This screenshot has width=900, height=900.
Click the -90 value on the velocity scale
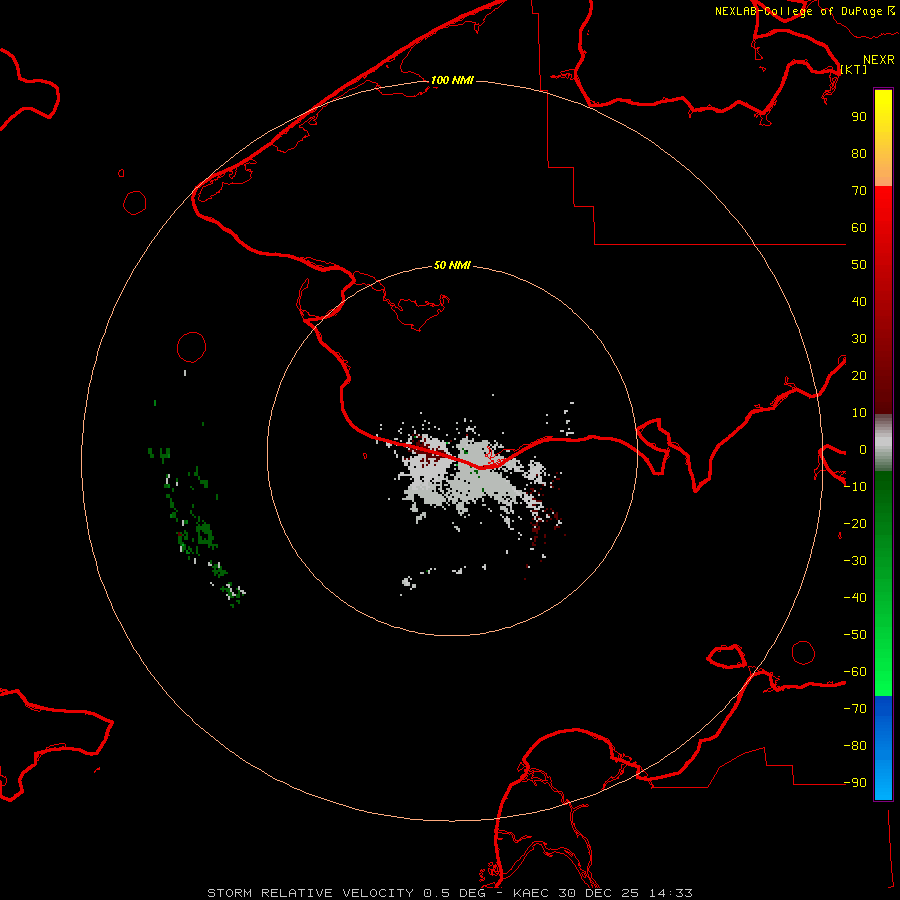click(x=855, y=783)
